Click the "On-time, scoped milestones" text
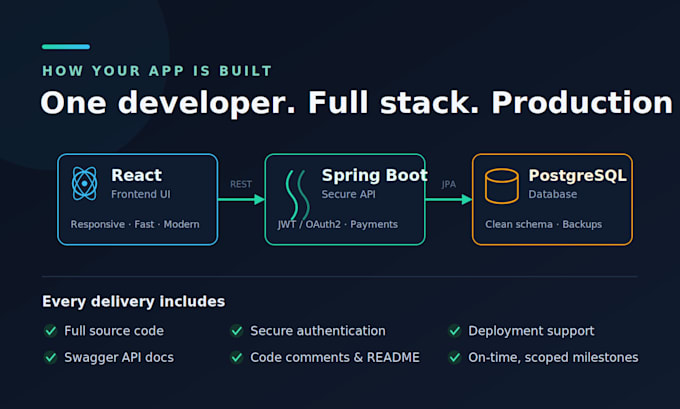This screenshot has width=680, height=409. click(553, 357)
